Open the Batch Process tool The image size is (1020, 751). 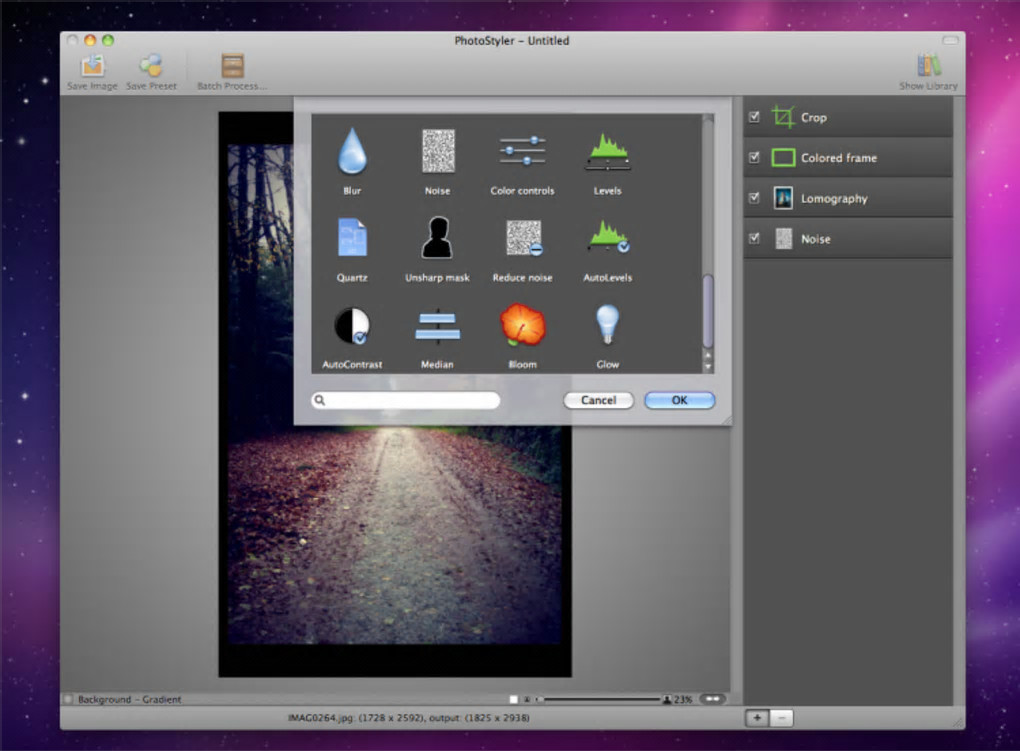coord(232,67)
